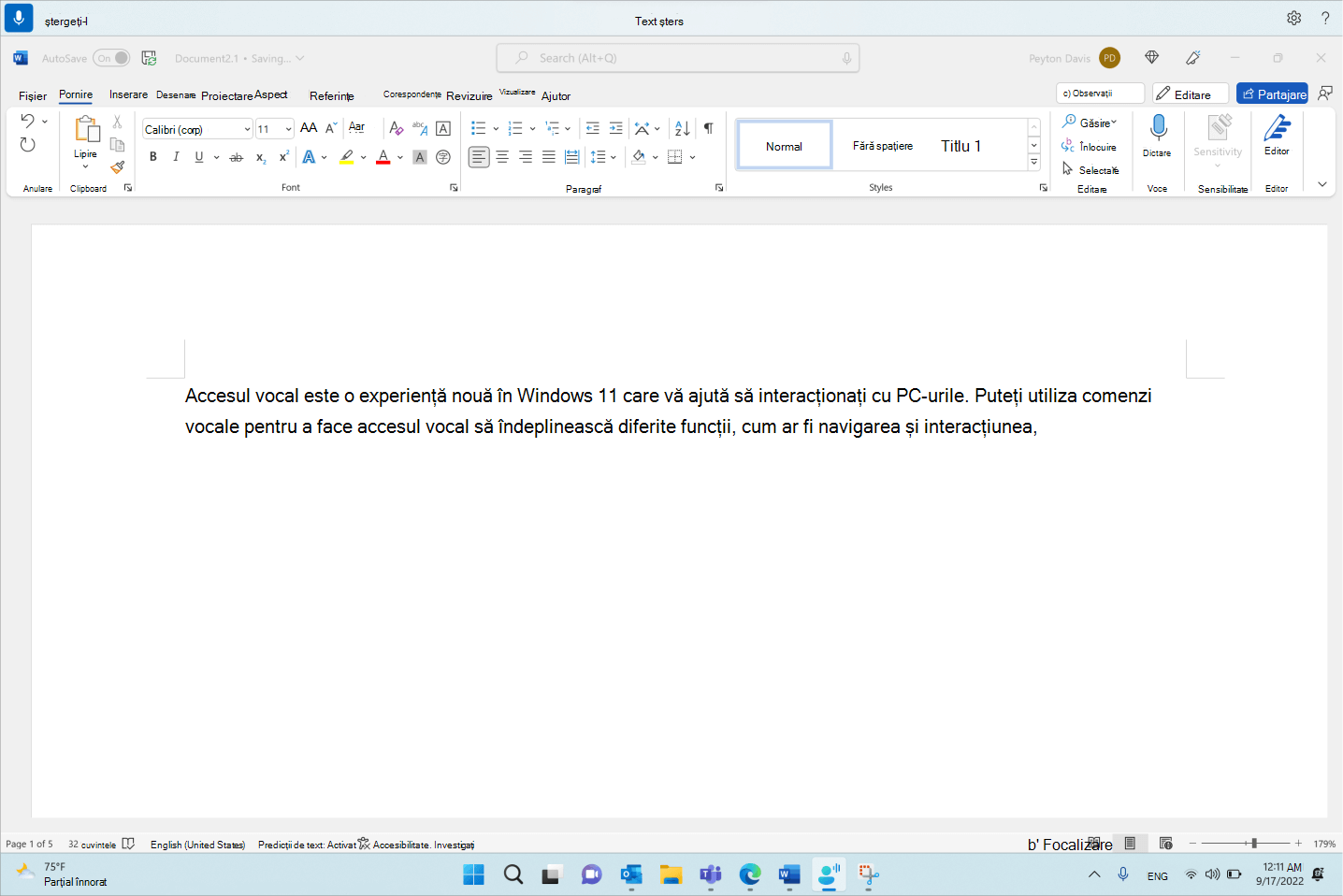The width and height of the screenshot is (1343, 896).
Task: Open the font size dropdown
Action: click(288, 129)
